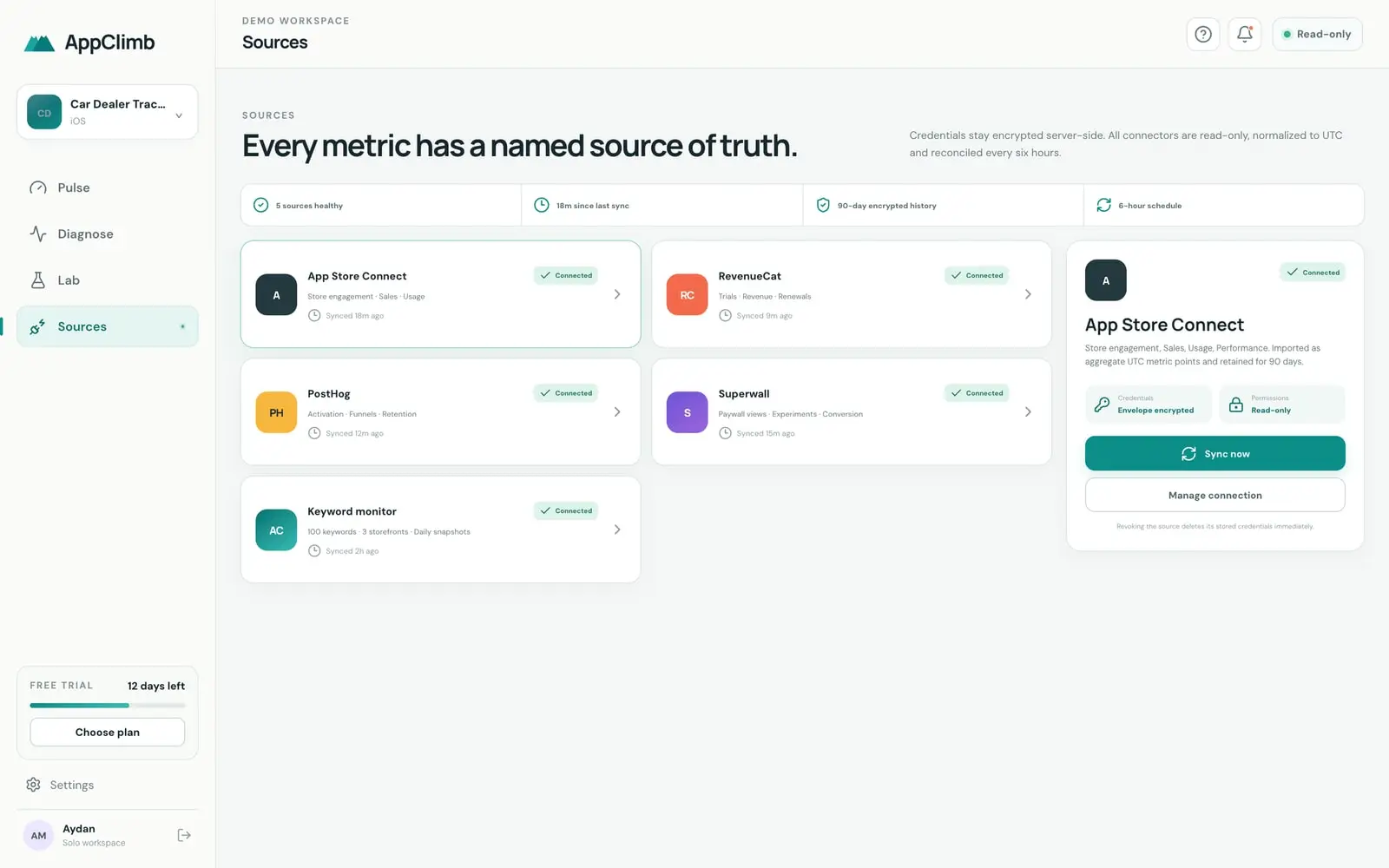1389x868 pixels.
Task: Expand the Superwall source chevron
Action: click(1028, 411)
